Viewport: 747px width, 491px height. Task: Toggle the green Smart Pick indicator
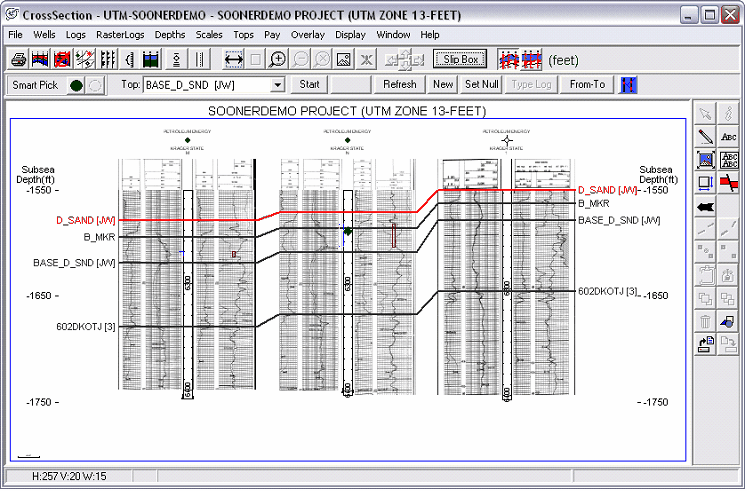[76, 85]
